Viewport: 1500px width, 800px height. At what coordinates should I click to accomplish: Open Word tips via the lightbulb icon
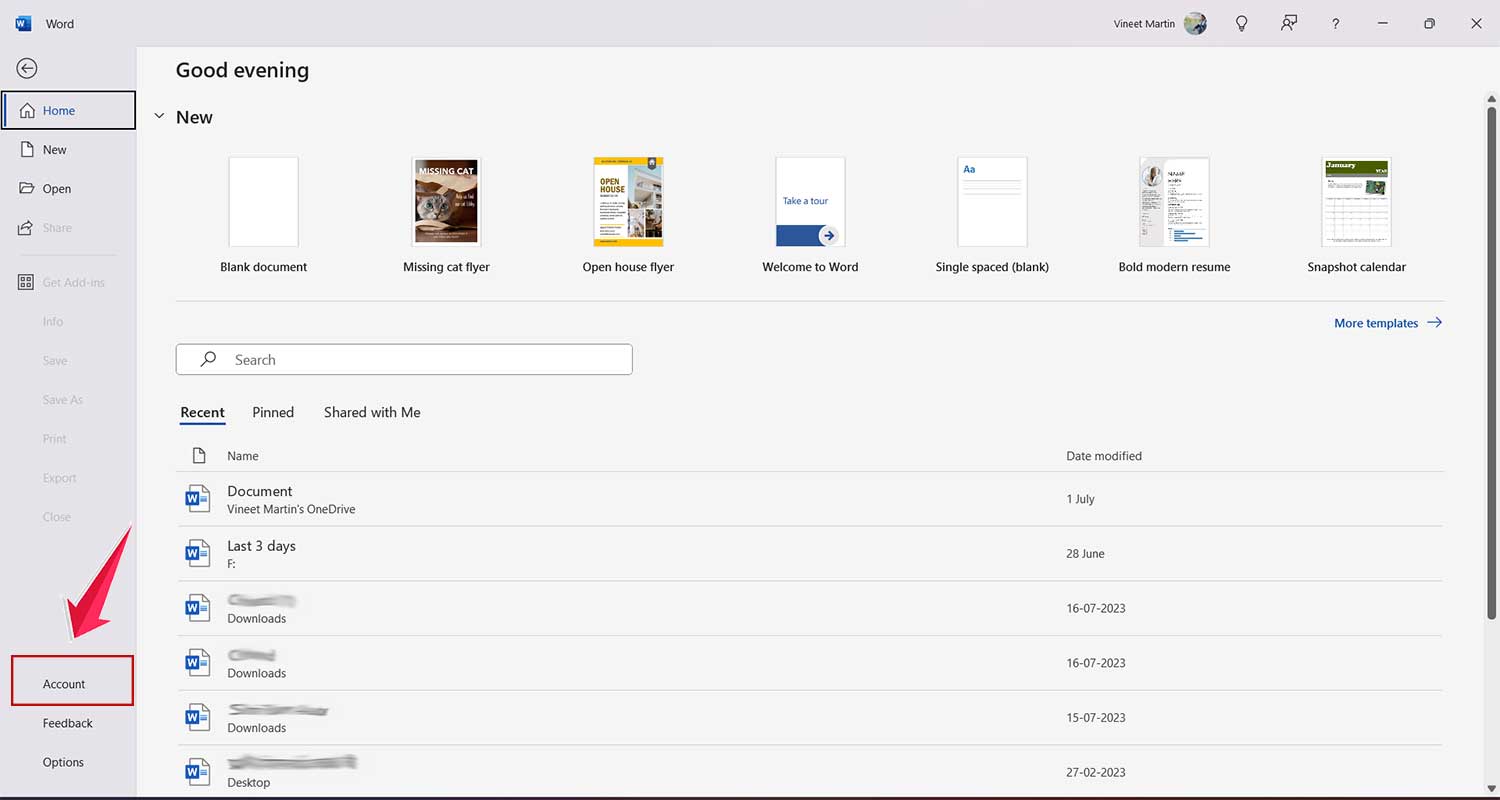click(1241, 23)
